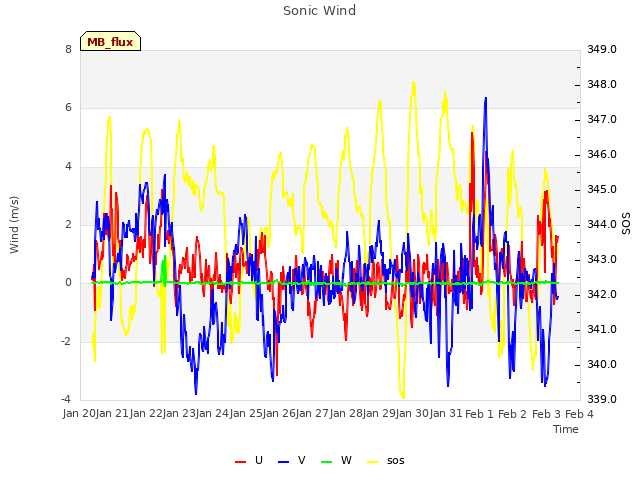
Task: Click the Feb 3 date tick label
Action: click(x=546, y=414)
